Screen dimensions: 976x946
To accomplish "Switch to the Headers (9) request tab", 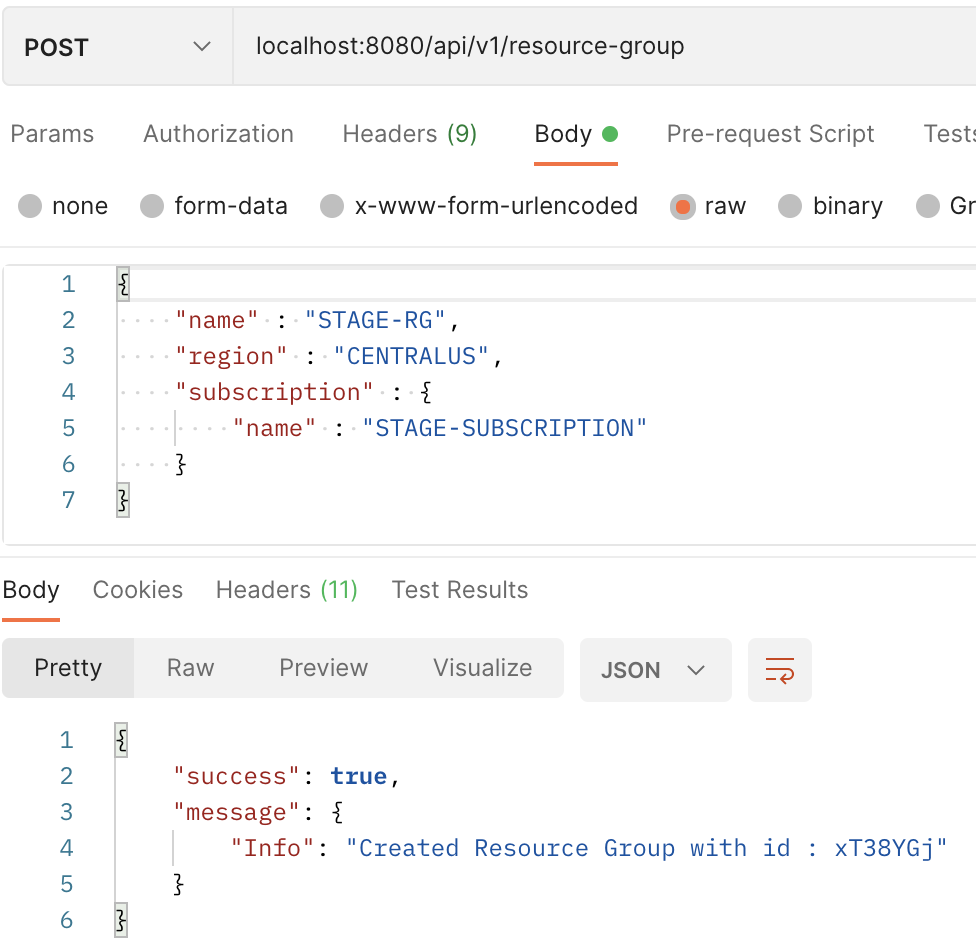I will [409, 133].
